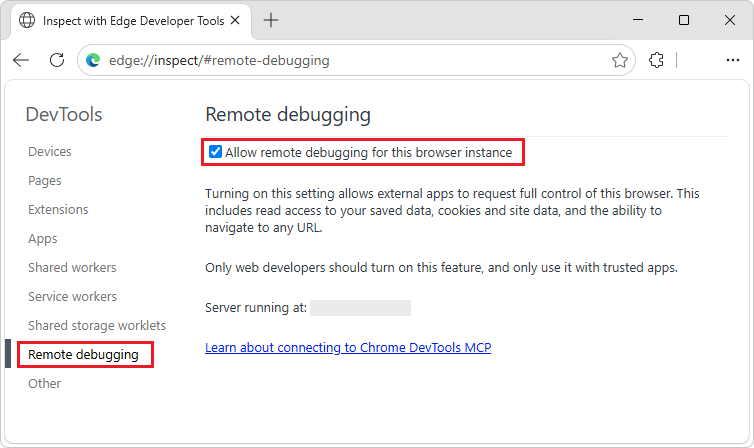The height and width of the screenshot is (448, 754).
Task: Open Other section in sidebar
Action: click(44, 384)
